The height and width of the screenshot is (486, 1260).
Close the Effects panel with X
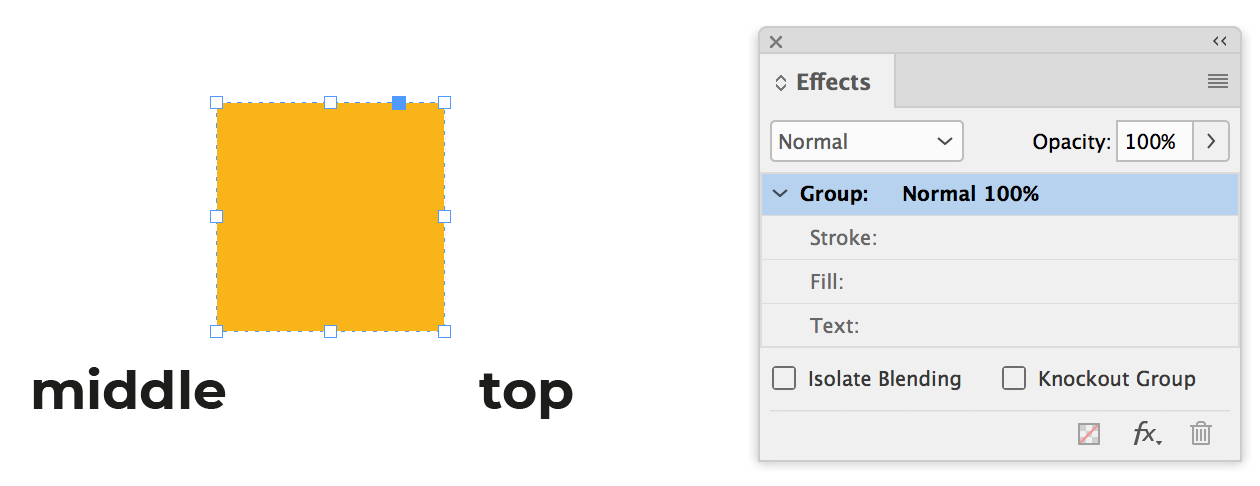(776, 41)
